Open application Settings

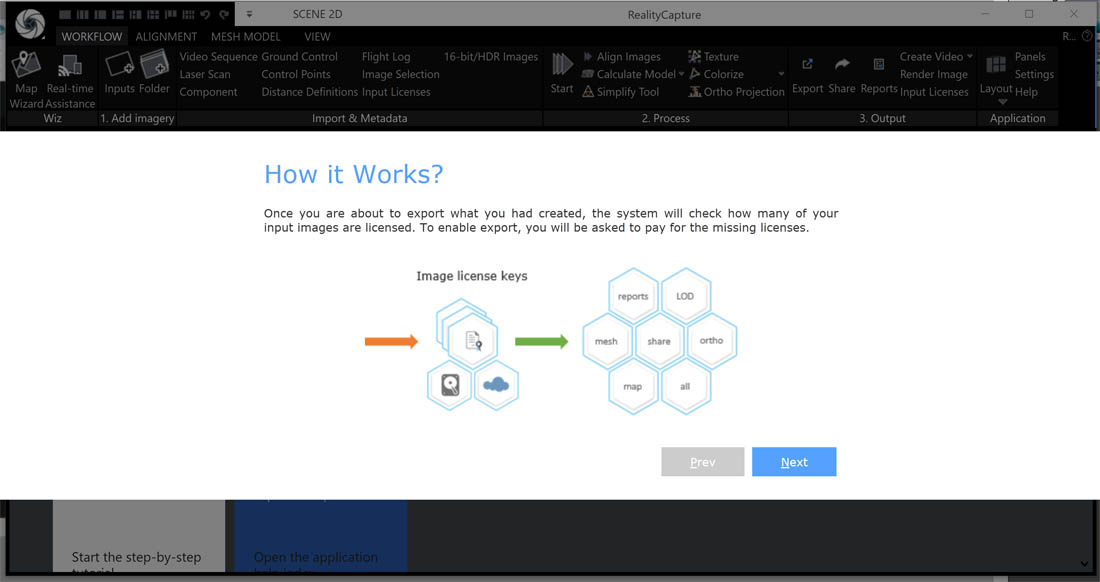pyautogui.click(x=1034, y=74)
